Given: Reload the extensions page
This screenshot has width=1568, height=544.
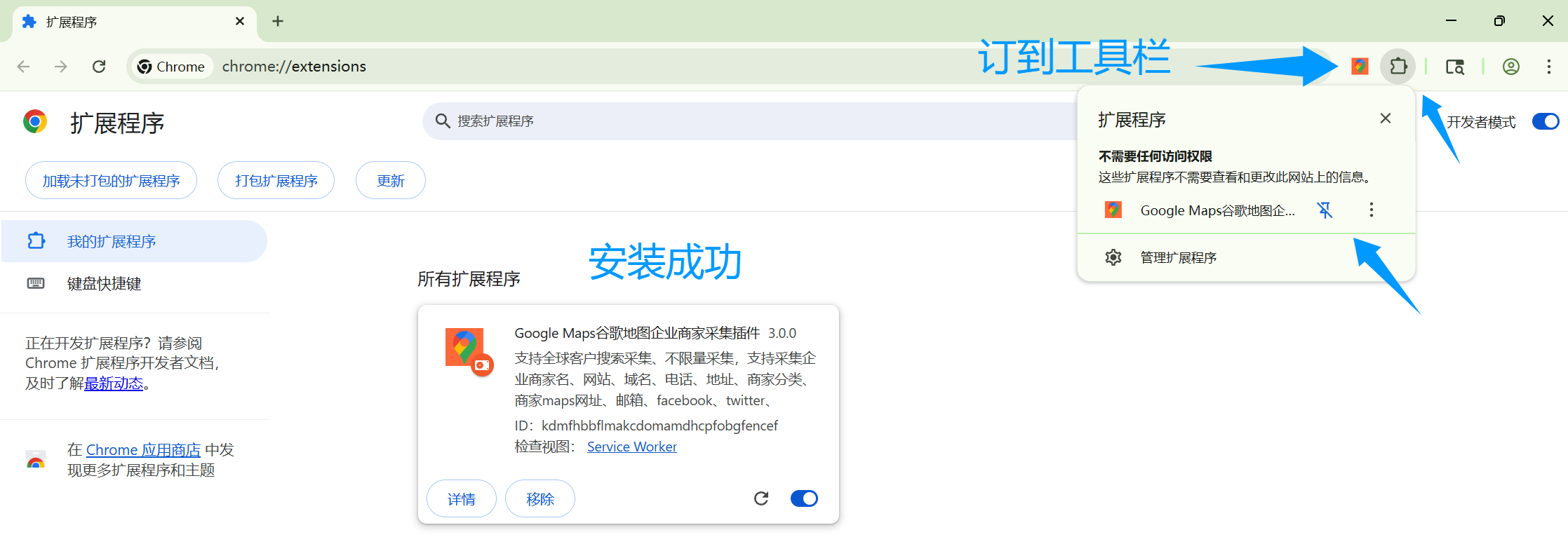Looking at the screenshot, I should 99,67.
